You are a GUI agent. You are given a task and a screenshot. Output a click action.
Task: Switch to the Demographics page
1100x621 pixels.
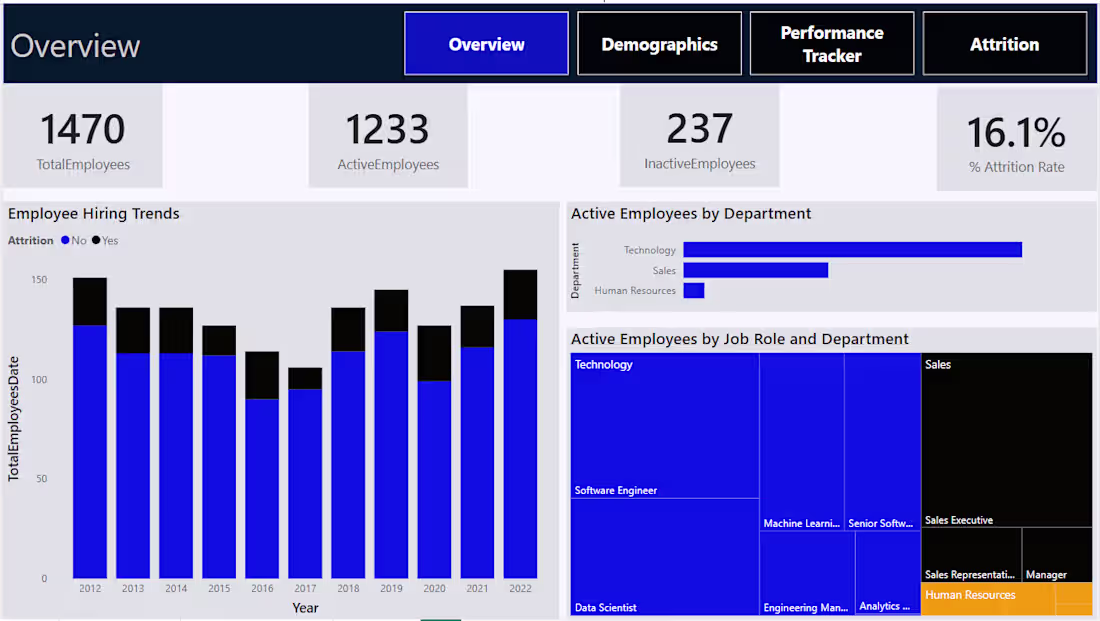[659, 43]
